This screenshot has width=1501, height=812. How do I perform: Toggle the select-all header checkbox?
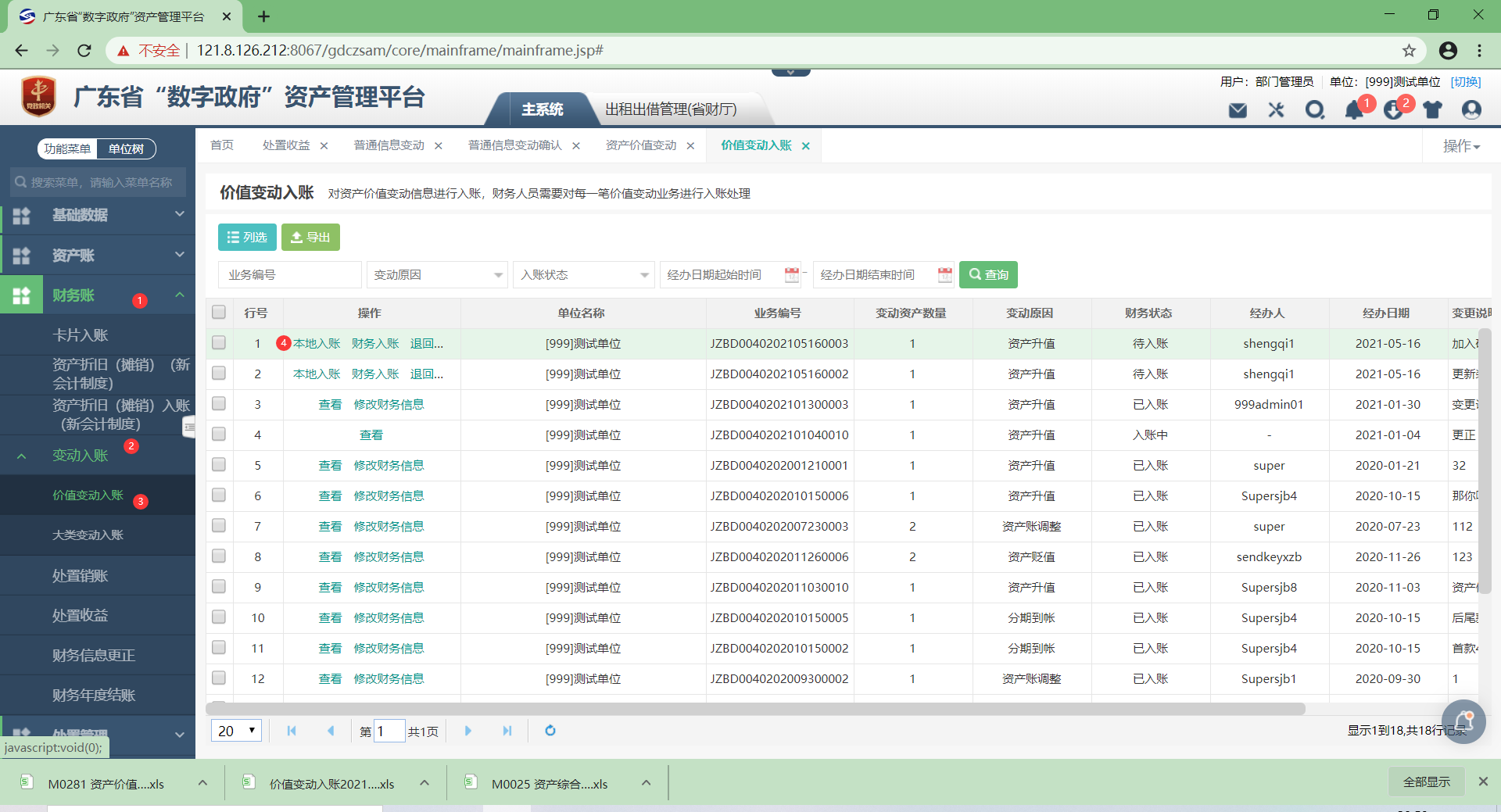(219, 313)
